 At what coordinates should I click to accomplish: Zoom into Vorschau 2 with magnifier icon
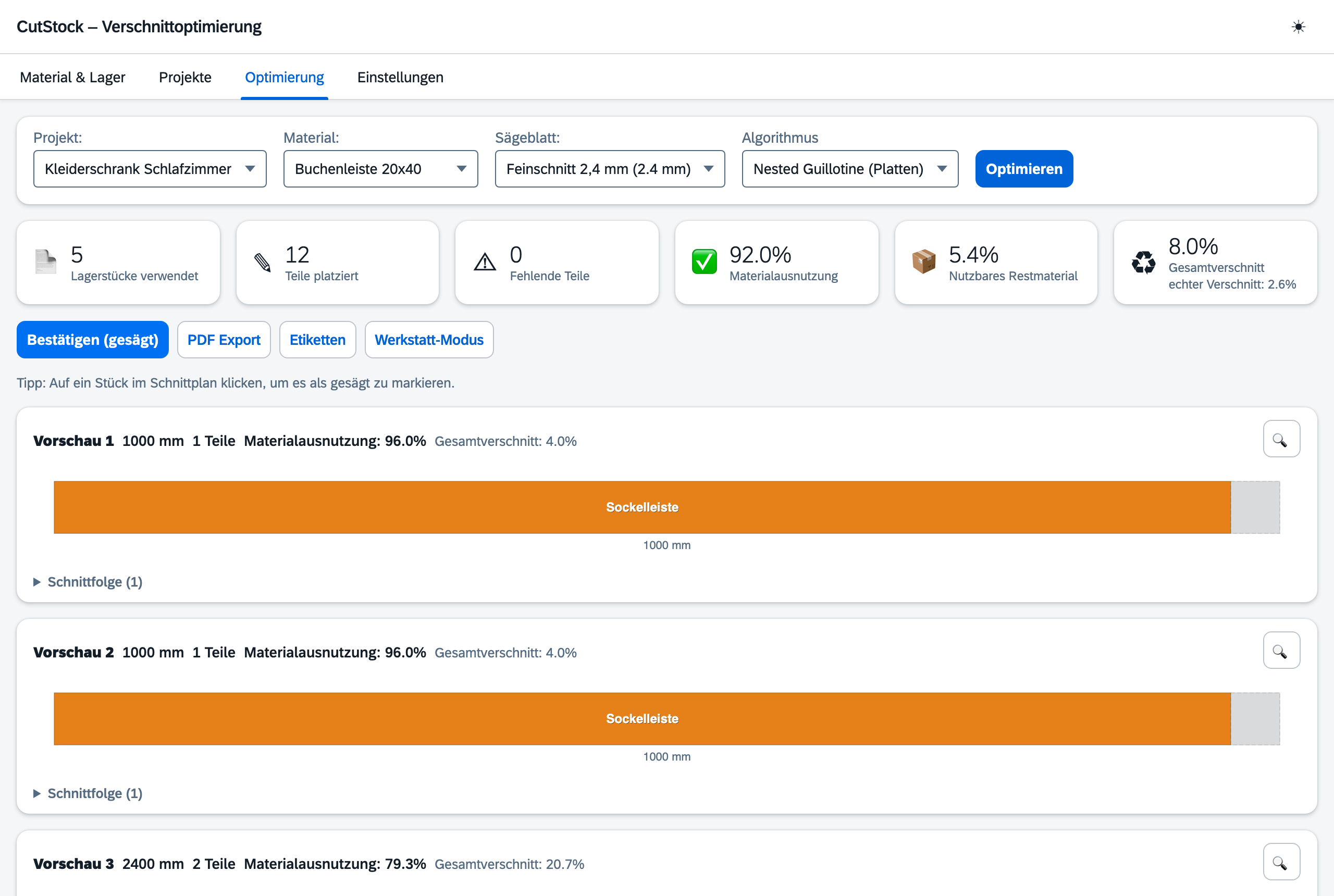tap(1281, 650)
